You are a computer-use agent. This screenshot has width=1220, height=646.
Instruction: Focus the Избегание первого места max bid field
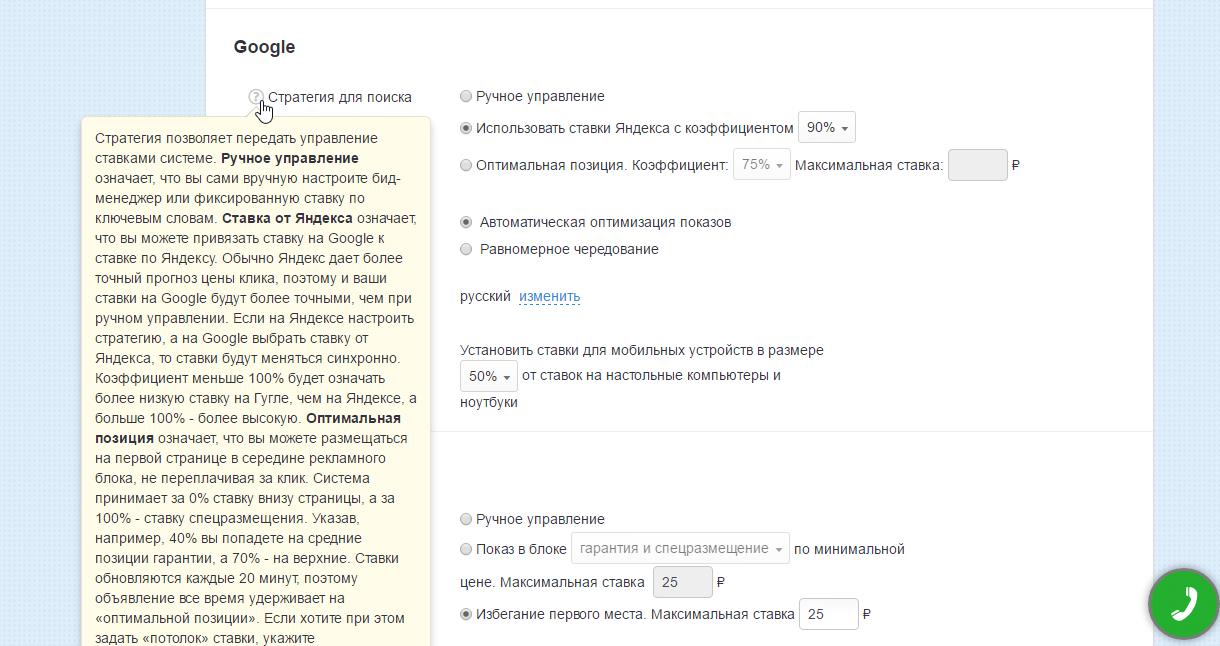(x=828, y=614)
